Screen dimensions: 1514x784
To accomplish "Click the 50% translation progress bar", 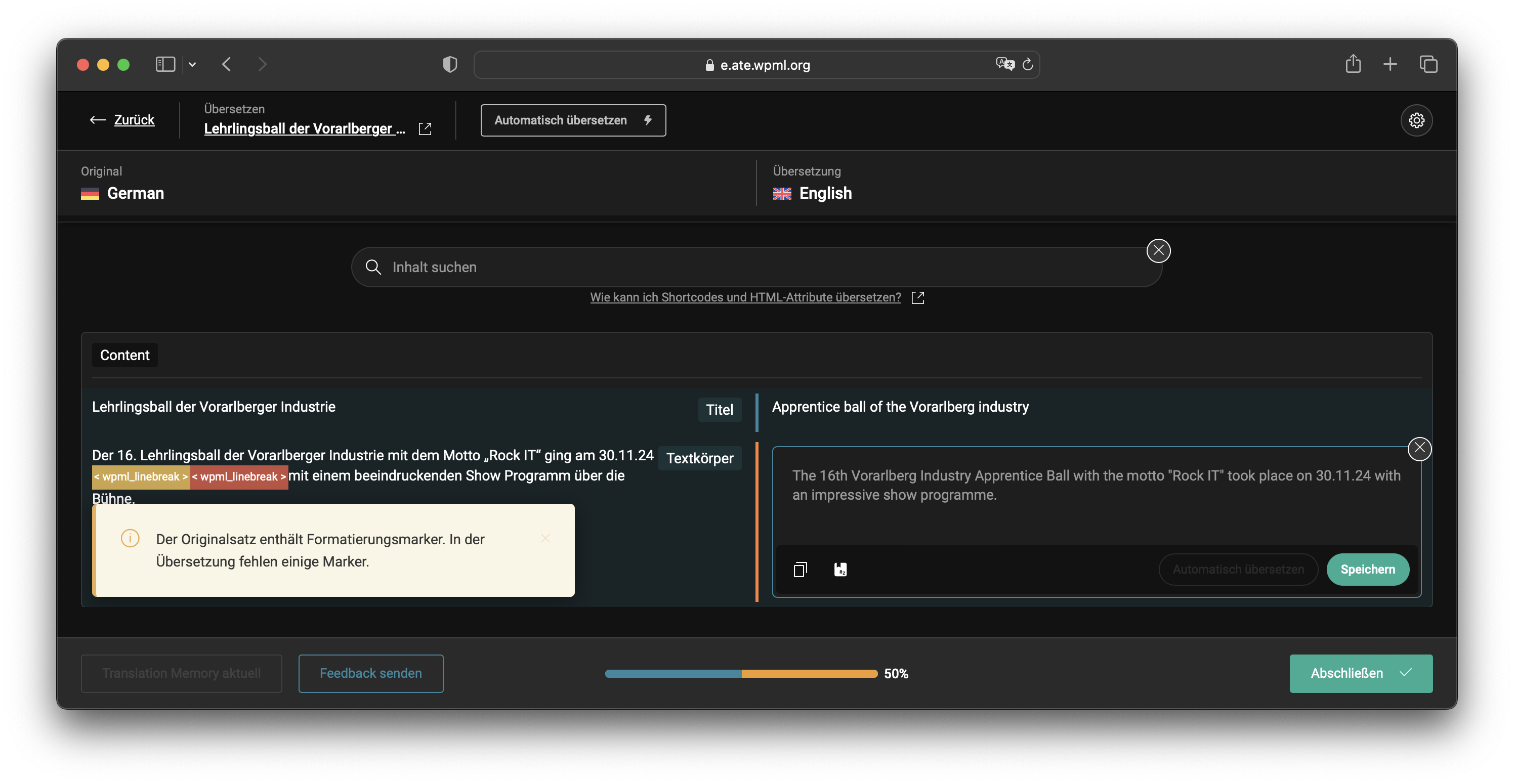I will (741, 674).
